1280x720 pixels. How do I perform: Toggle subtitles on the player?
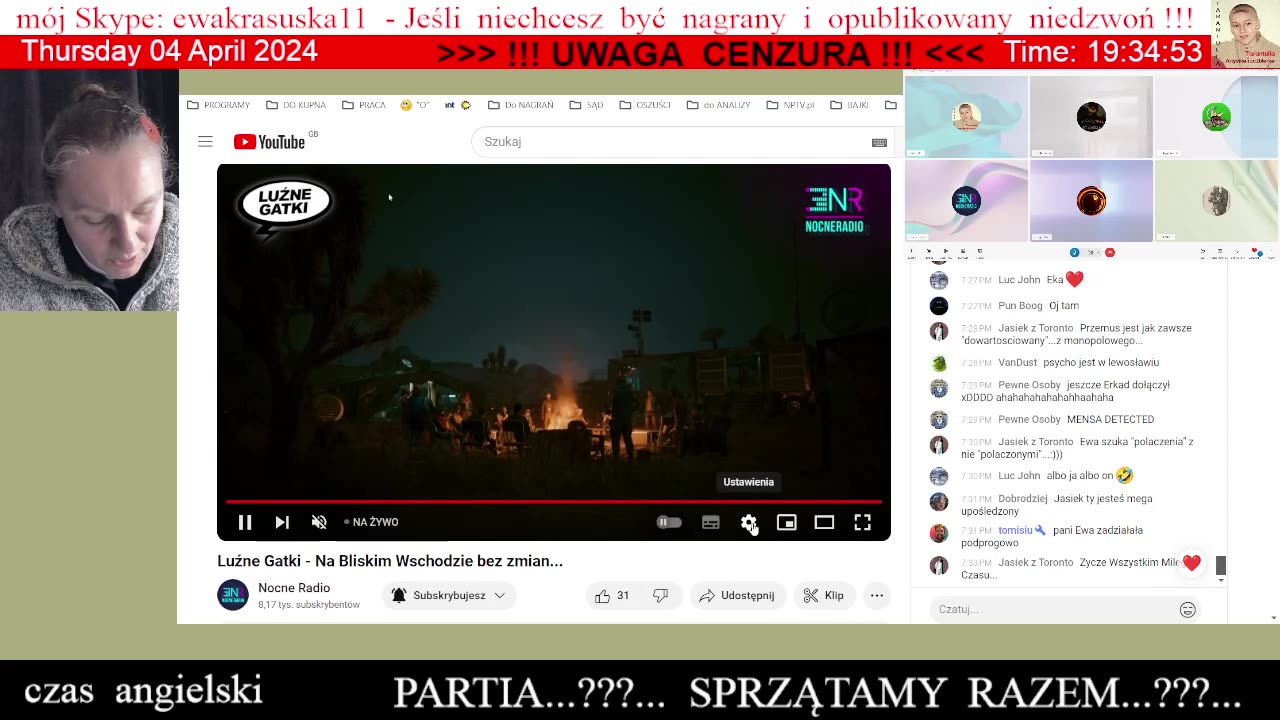[x=710, y=522]
